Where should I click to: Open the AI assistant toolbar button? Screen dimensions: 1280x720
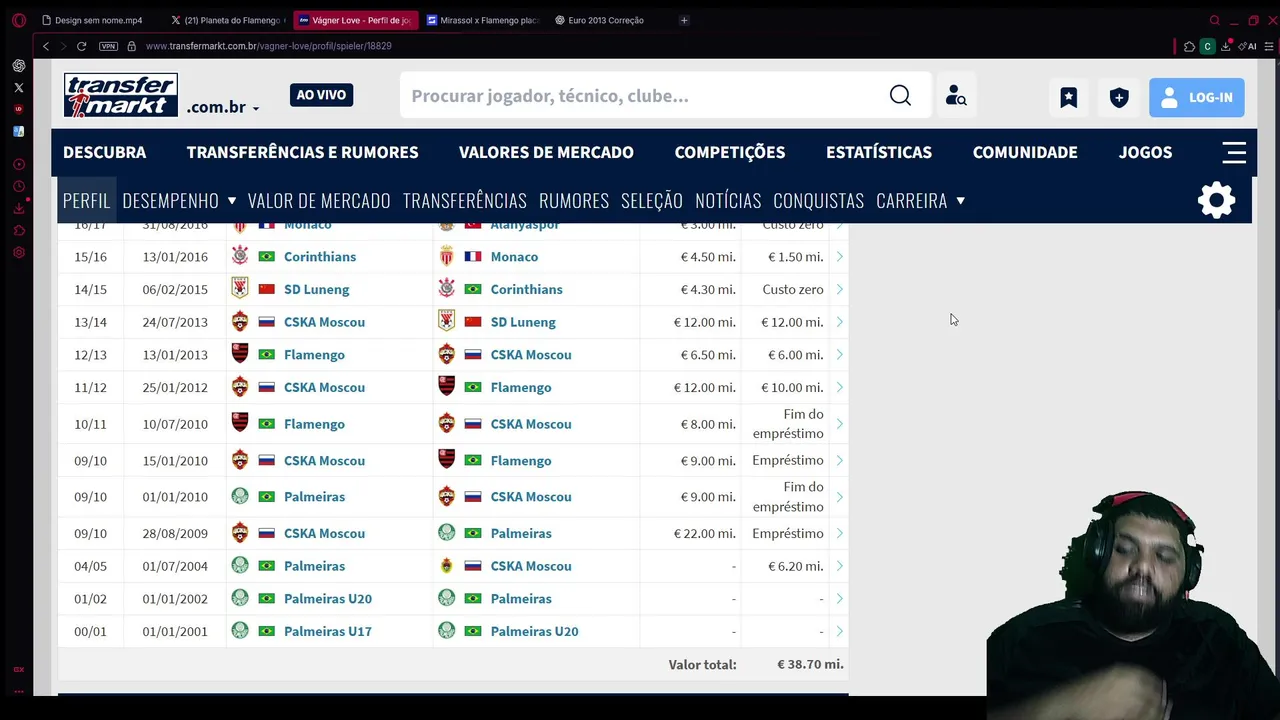1248,46
